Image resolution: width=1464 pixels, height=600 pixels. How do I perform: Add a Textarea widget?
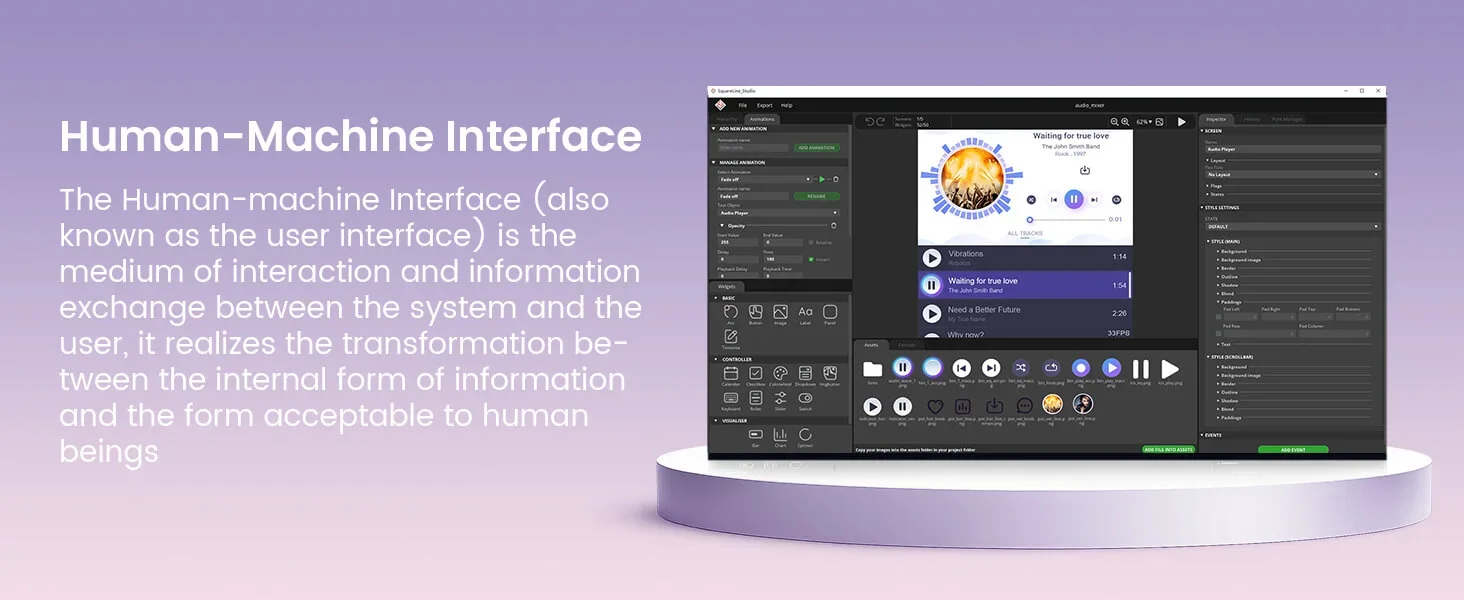point(731,337)
